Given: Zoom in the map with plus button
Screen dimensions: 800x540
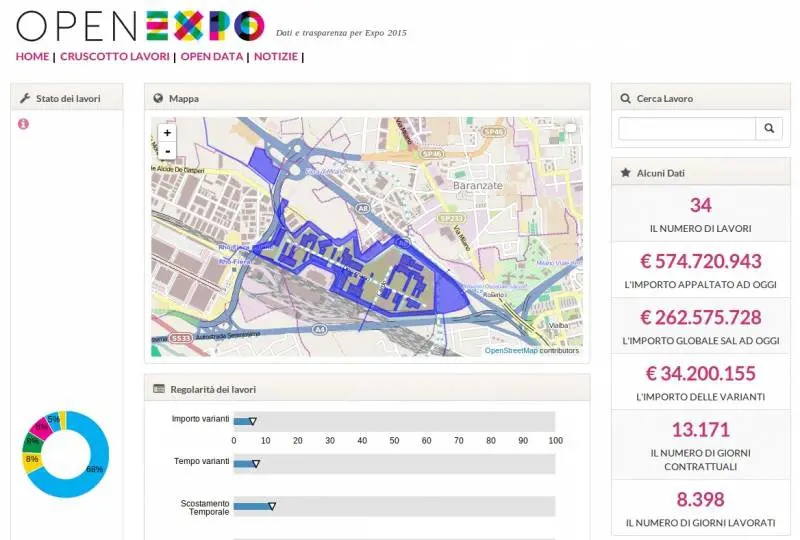Looking at the screenshot, I should (x=167, y=133).
